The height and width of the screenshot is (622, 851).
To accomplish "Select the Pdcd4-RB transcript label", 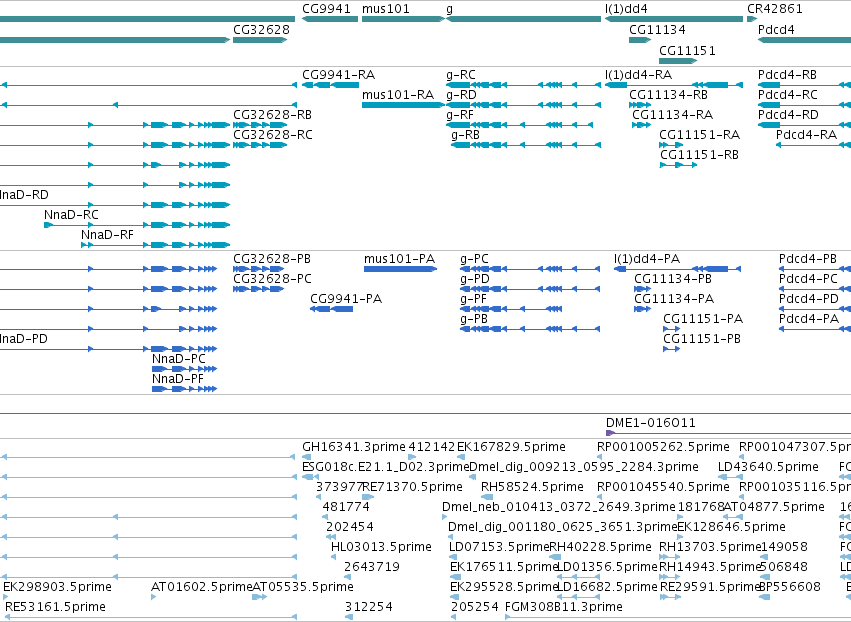I will click(788, 75).
